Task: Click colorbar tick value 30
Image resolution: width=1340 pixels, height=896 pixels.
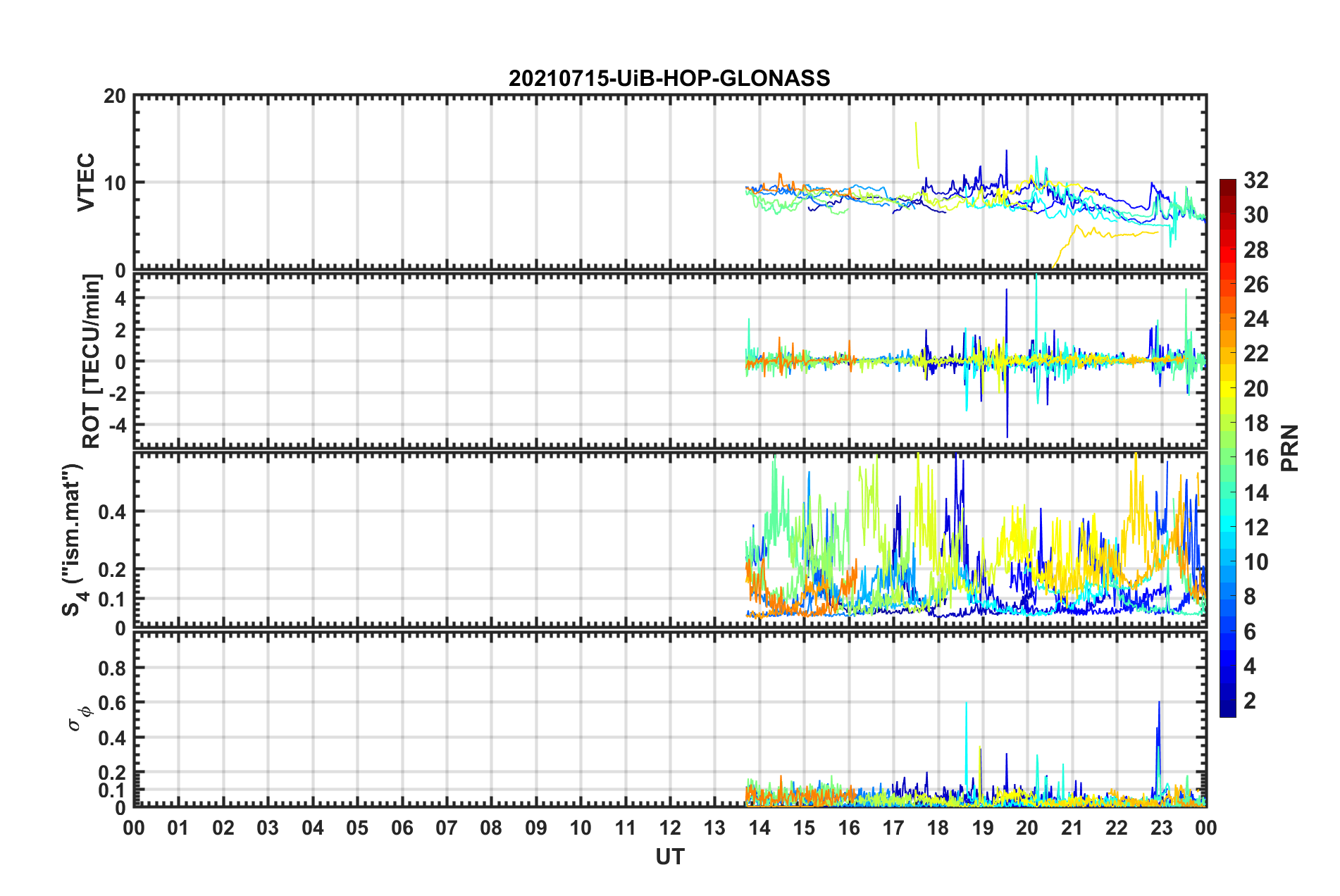Action: [x=1255, y=215]
